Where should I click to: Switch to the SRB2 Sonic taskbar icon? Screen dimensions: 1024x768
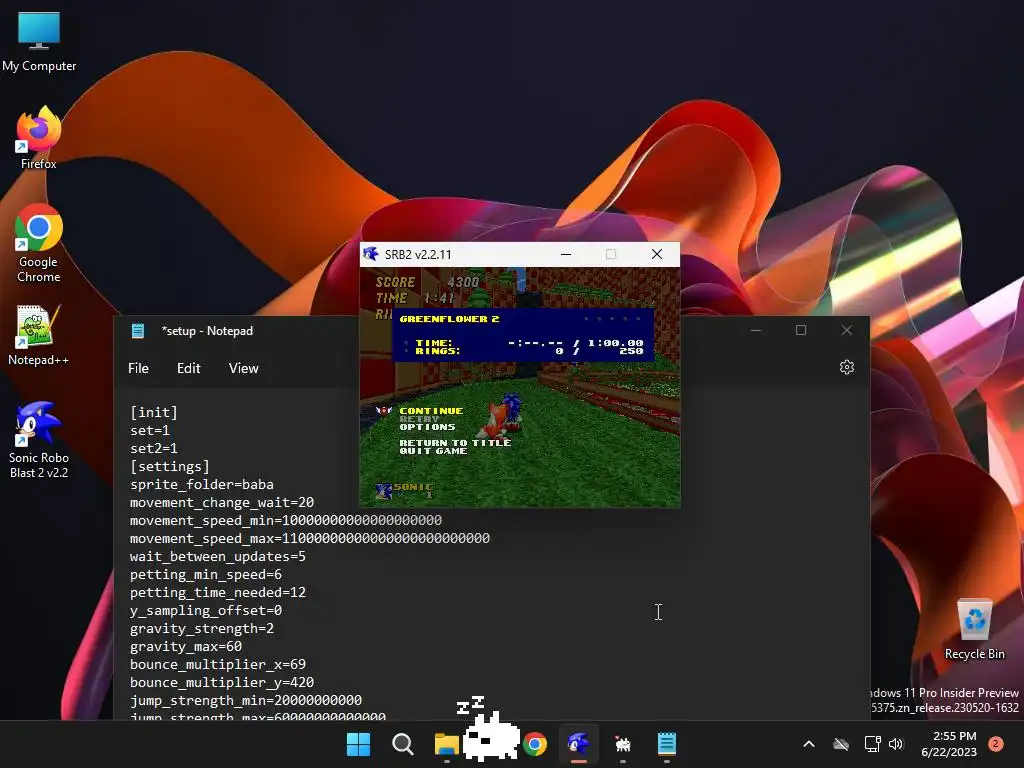pos(579,743)
